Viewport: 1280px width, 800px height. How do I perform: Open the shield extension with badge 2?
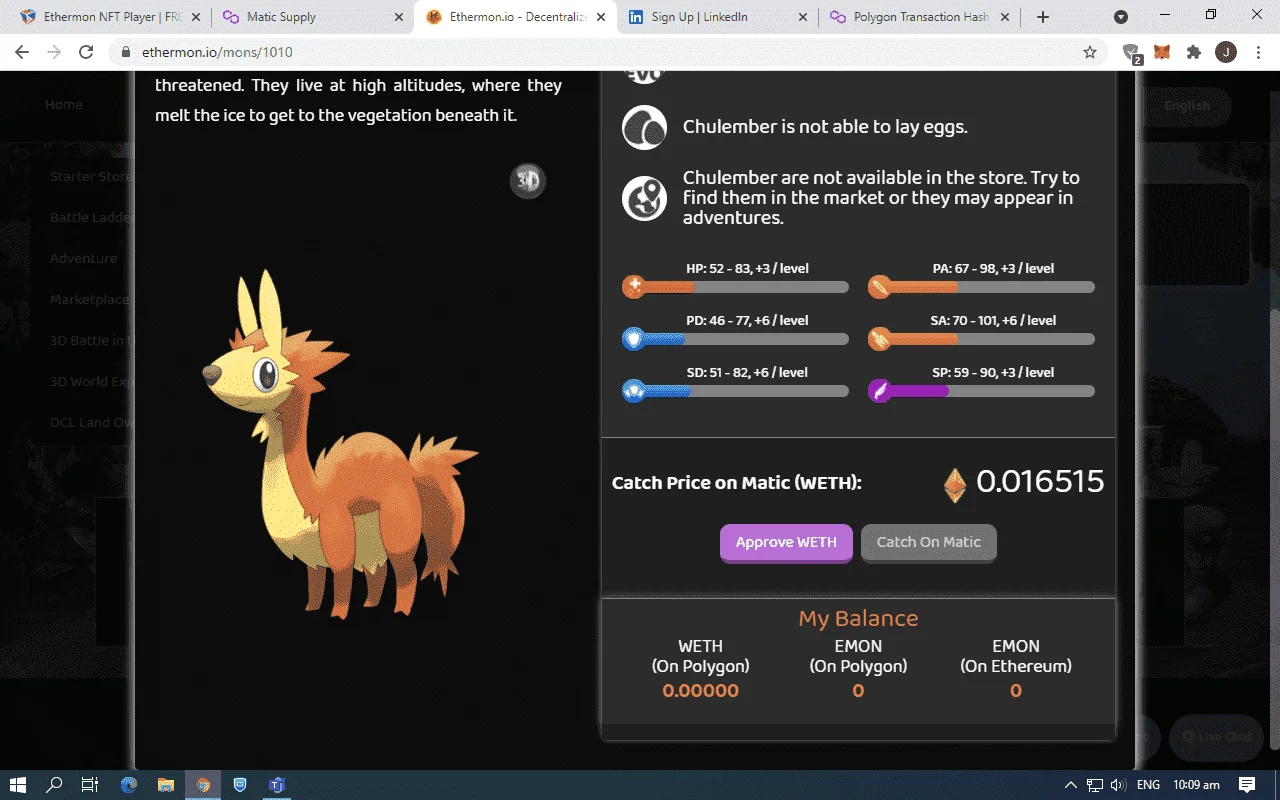tap(1132, 53)
